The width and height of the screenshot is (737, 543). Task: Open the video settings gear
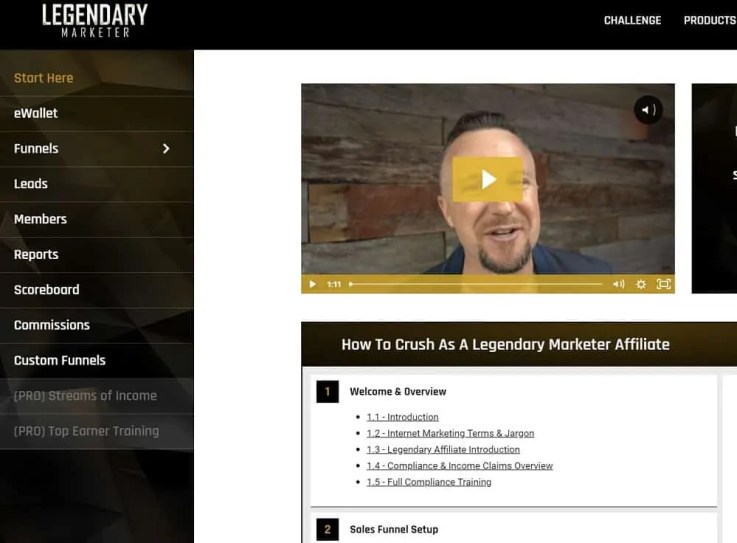[641, 284]
